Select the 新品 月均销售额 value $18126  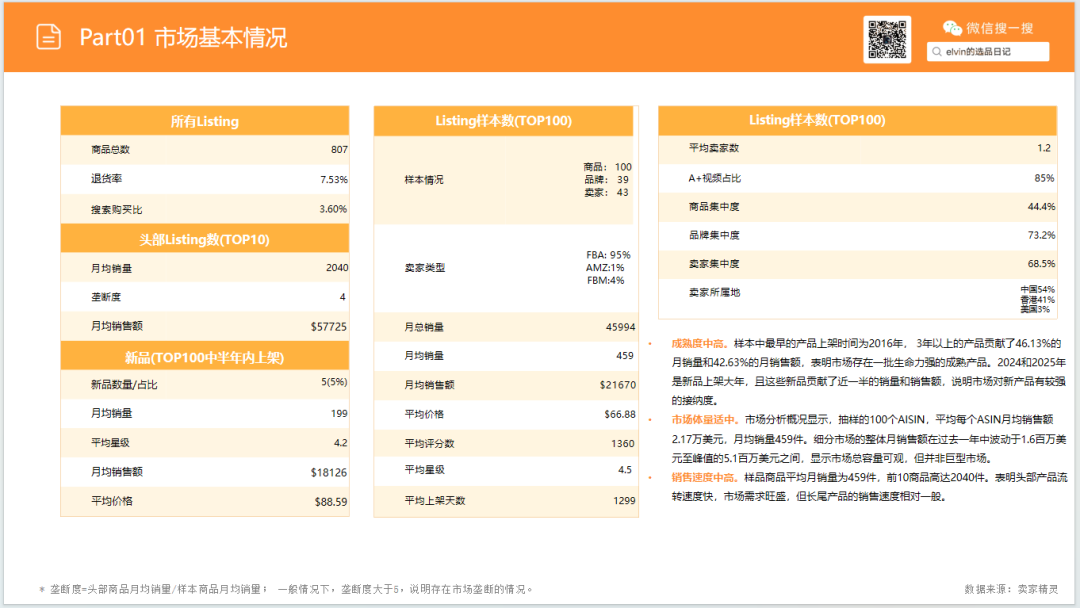(329, 472)
